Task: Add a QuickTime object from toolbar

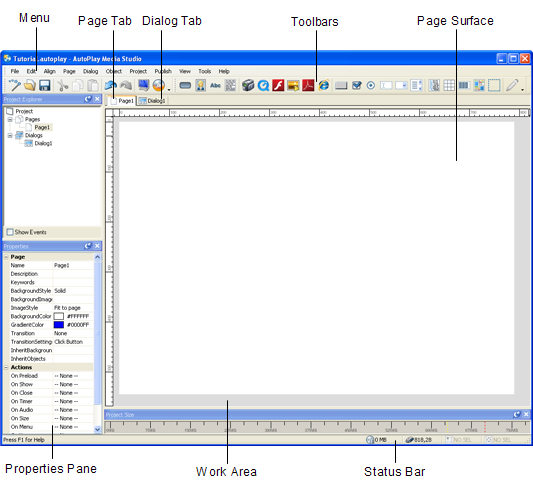Action: coord(263,85)
